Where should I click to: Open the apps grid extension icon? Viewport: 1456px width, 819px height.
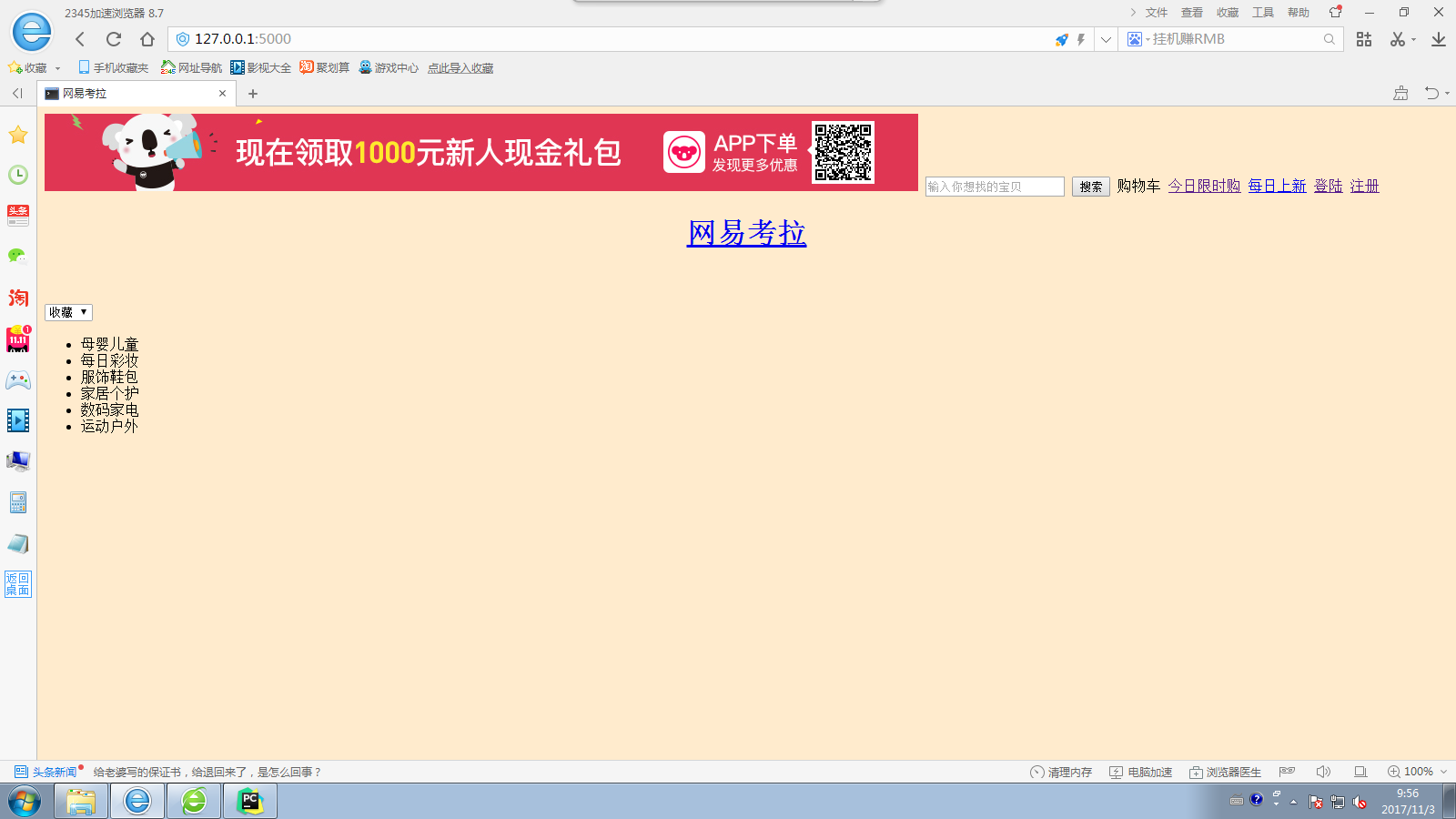tap(1364, 39)
